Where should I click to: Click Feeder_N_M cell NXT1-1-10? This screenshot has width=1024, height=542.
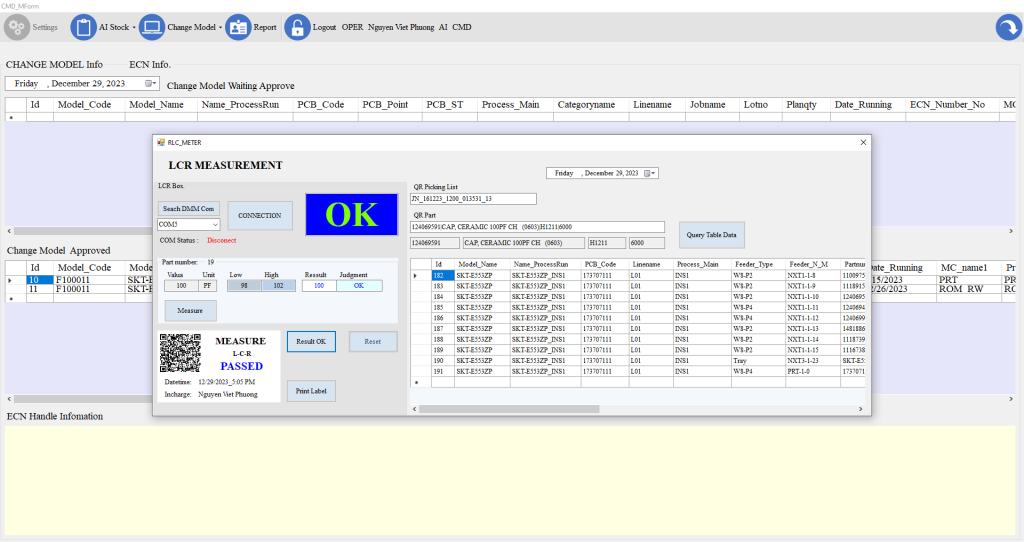tap(812, 296)
